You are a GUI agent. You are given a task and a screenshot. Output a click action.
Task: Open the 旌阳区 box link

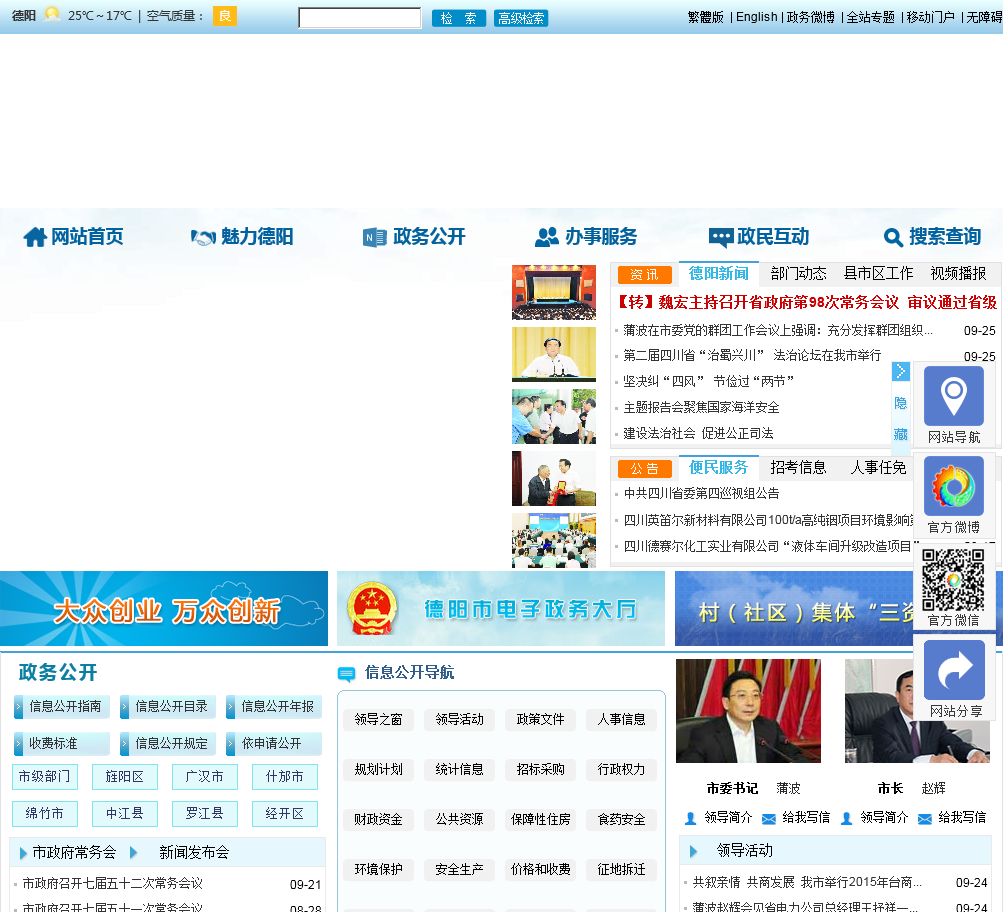click(x=125, y=777)
